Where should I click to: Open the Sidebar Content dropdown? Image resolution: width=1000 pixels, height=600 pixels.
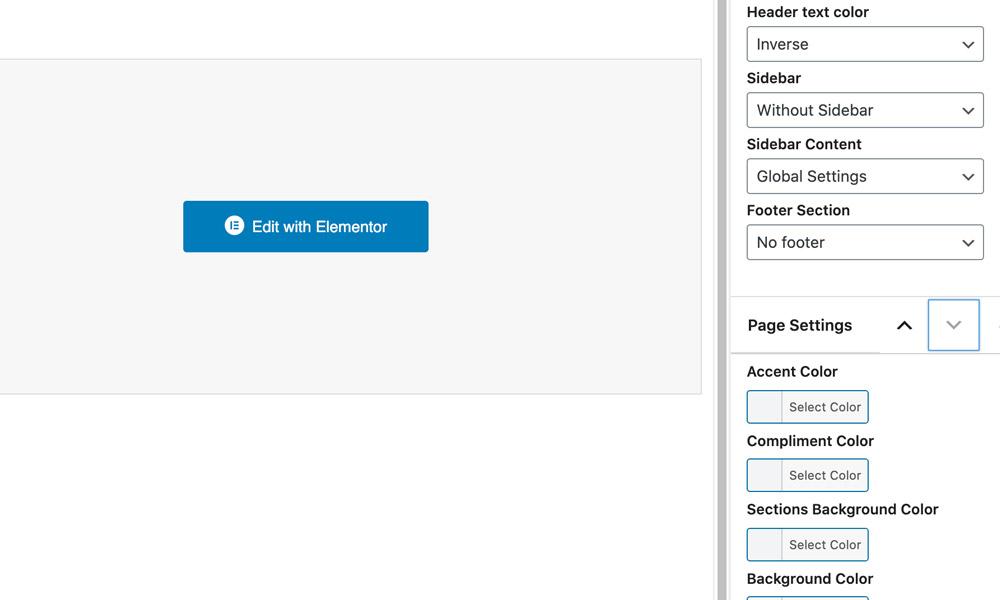point(865,176)
